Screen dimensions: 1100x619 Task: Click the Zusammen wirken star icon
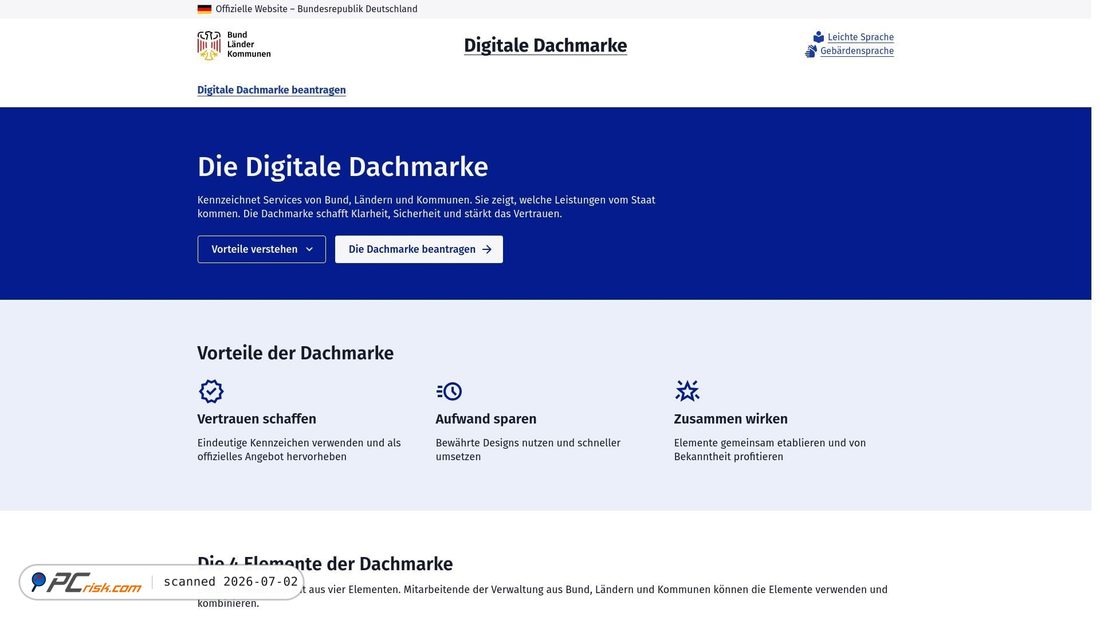[688, 391]
